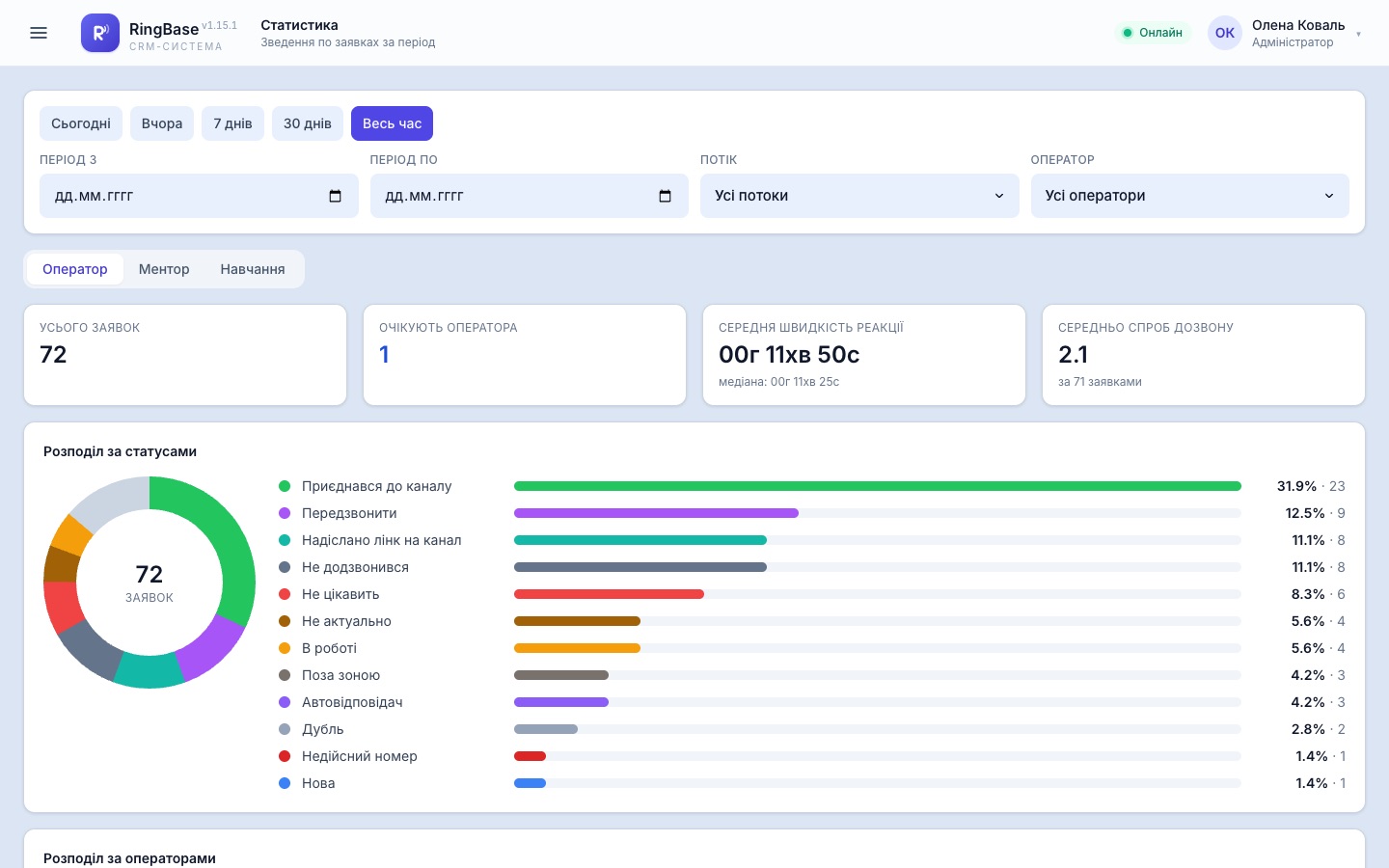This screenshot has width=1389, height=868.
Task: Open calendar picker for Період по
Action: (x=665, y=196)
